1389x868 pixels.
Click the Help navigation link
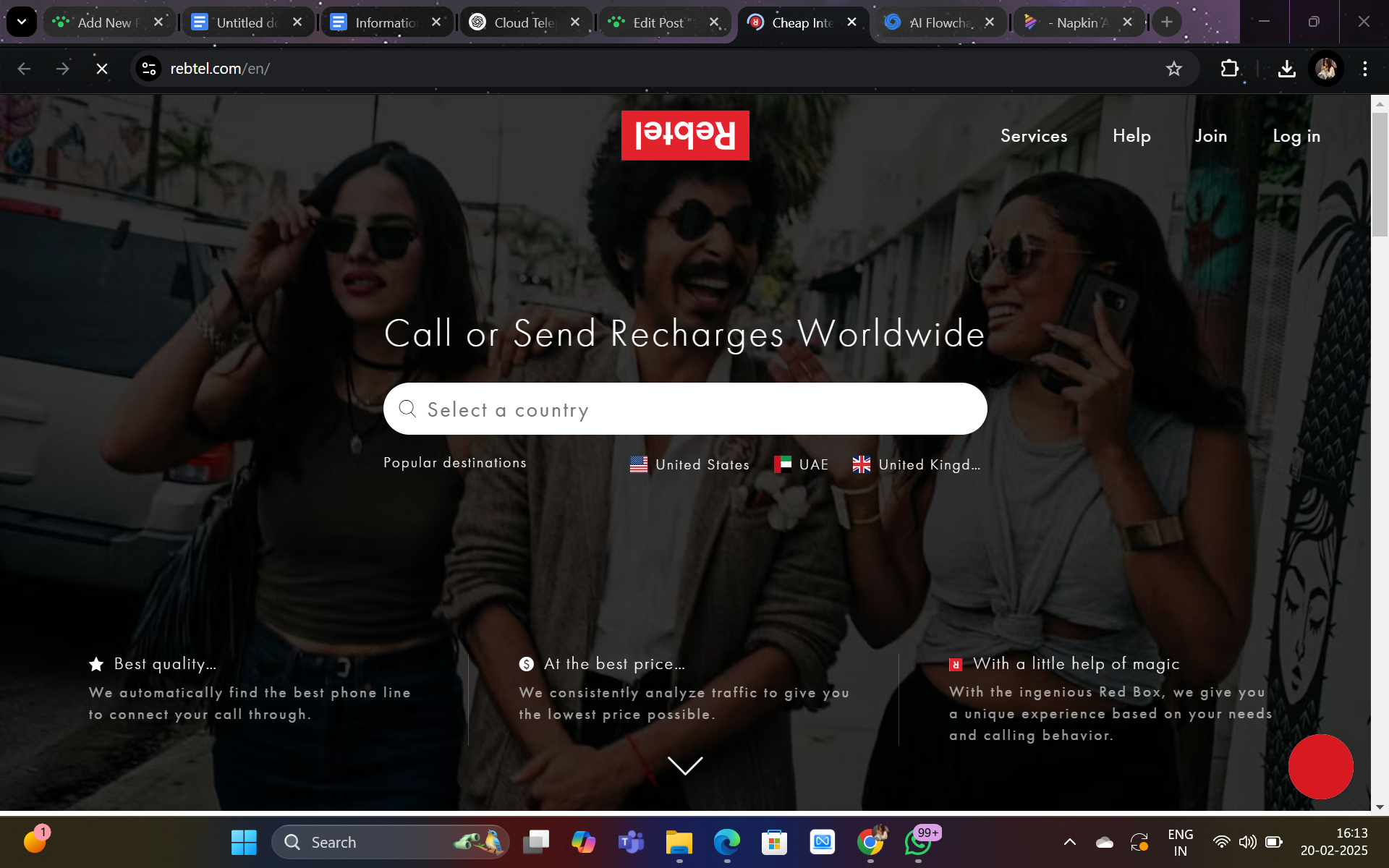click(x=1131, y=135)
